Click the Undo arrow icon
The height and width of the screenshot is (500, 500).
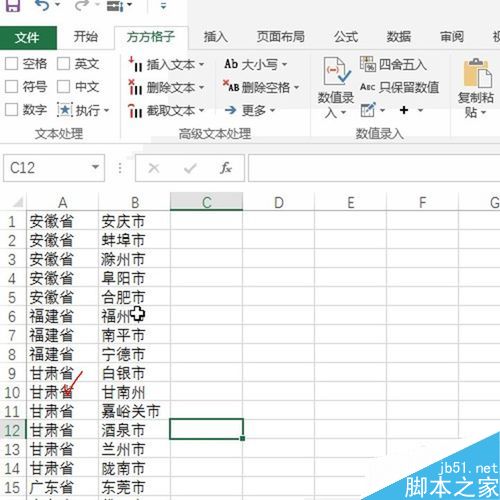[41, 5]
